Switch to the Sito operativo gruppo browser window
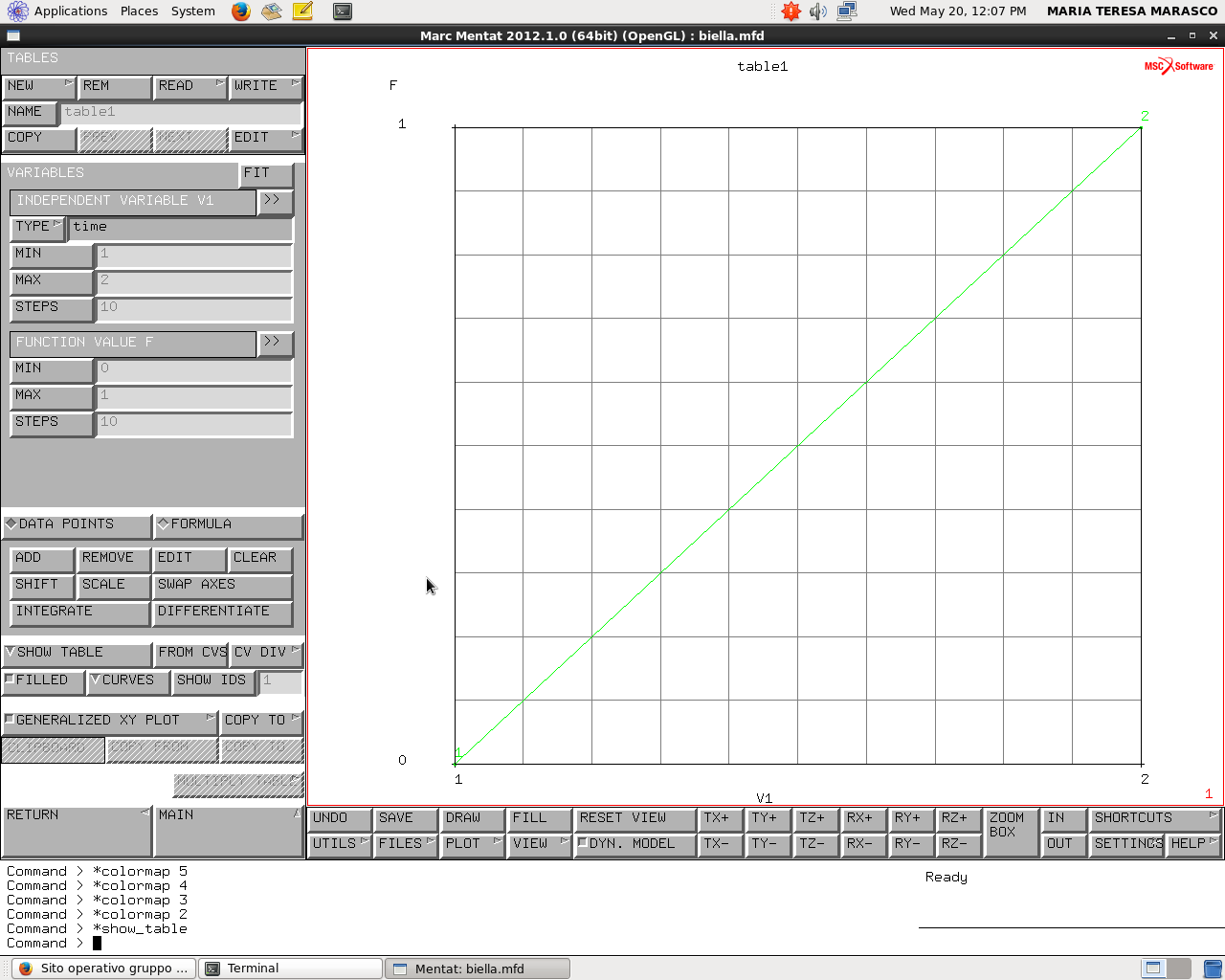 (x=103, y=969)
